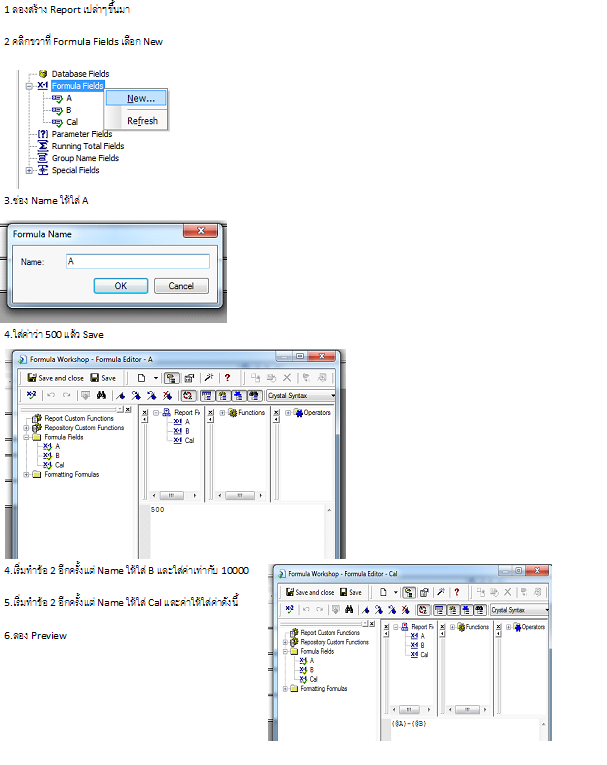Toggle Sort Trees button in Formula Editor - A
The height and width of the screenshot is (765, 607).
(188, 396)
